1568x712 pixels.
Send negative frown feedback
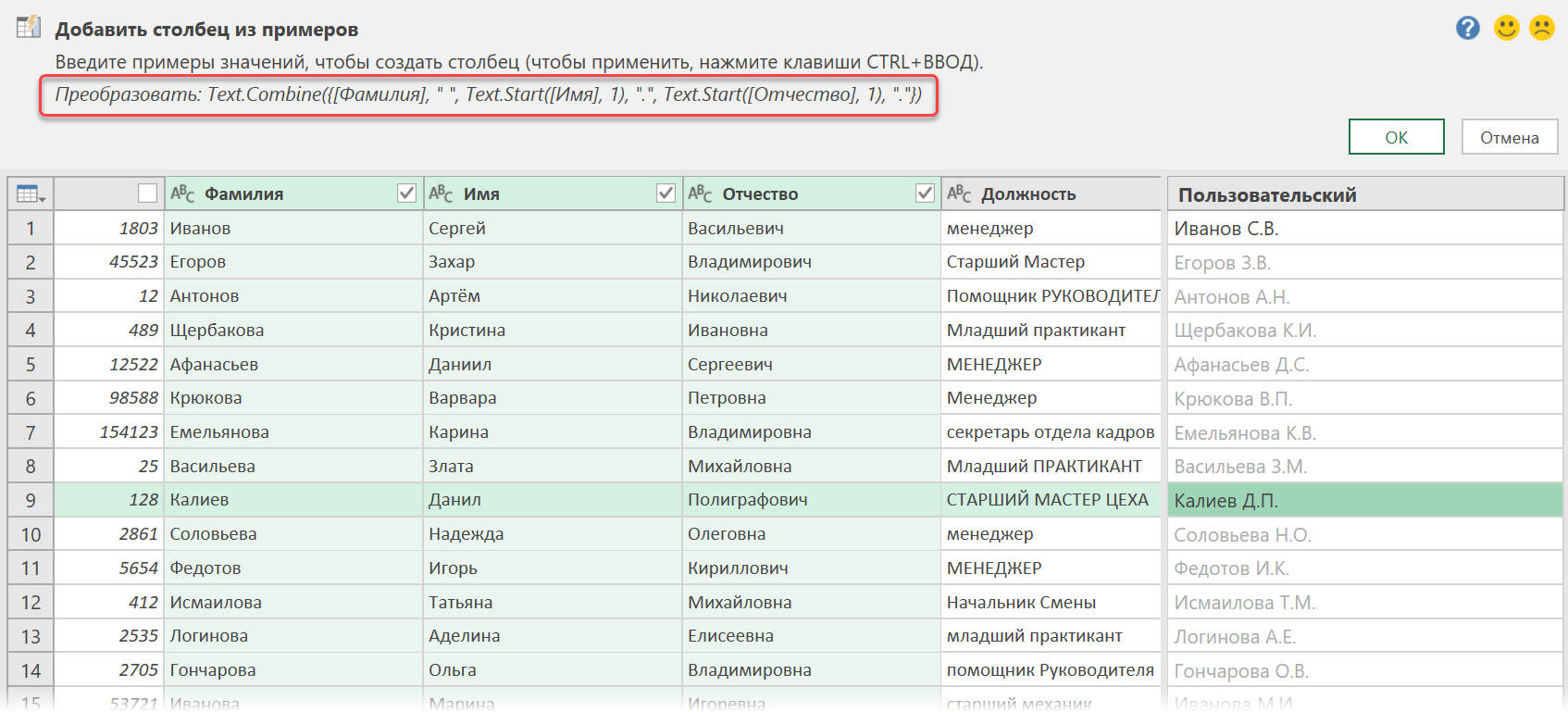tap(1541, 28)
